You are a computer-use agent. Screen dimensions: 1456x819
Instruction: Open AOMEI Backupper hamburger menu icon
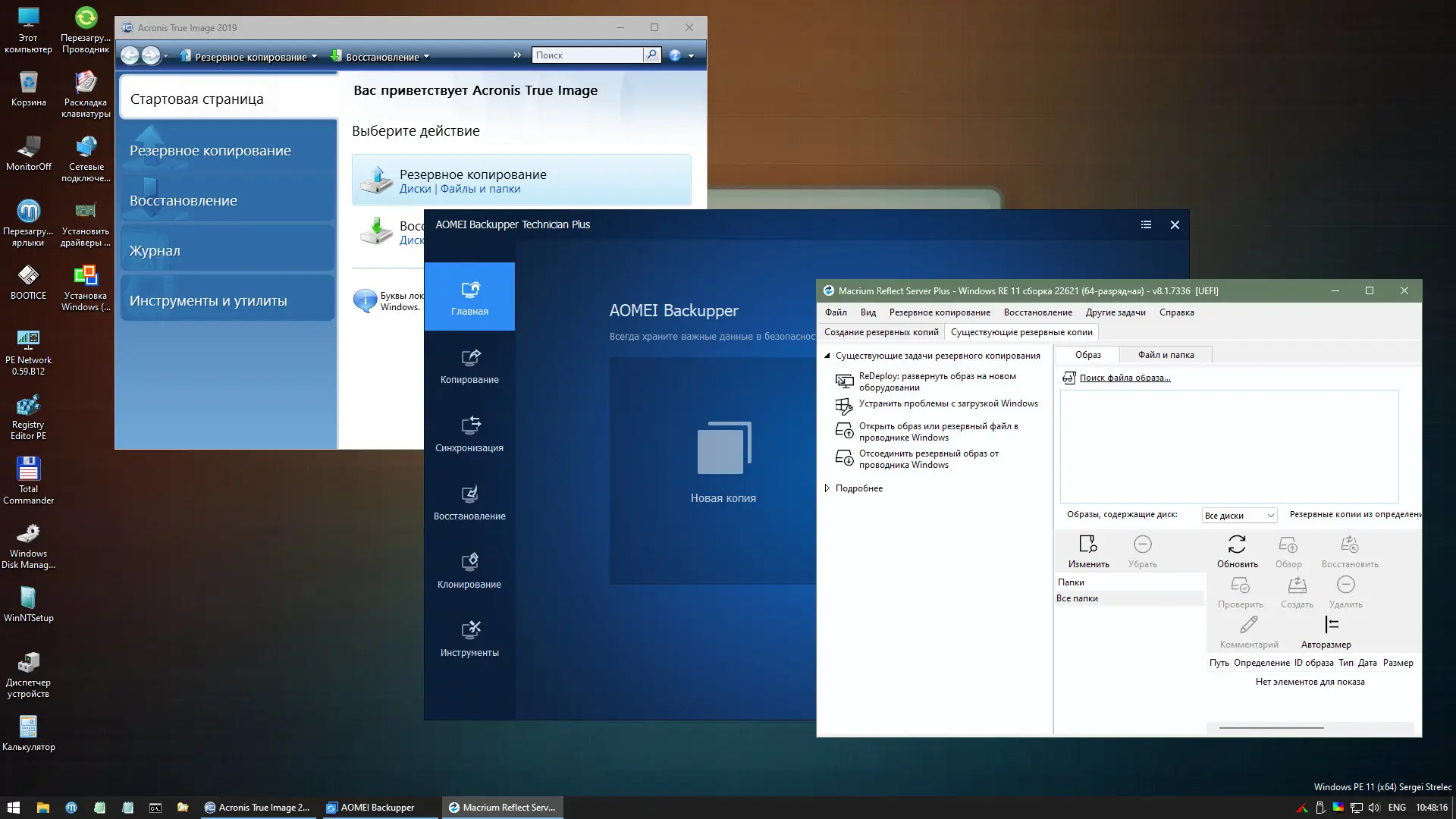[x=1146, y=224]
